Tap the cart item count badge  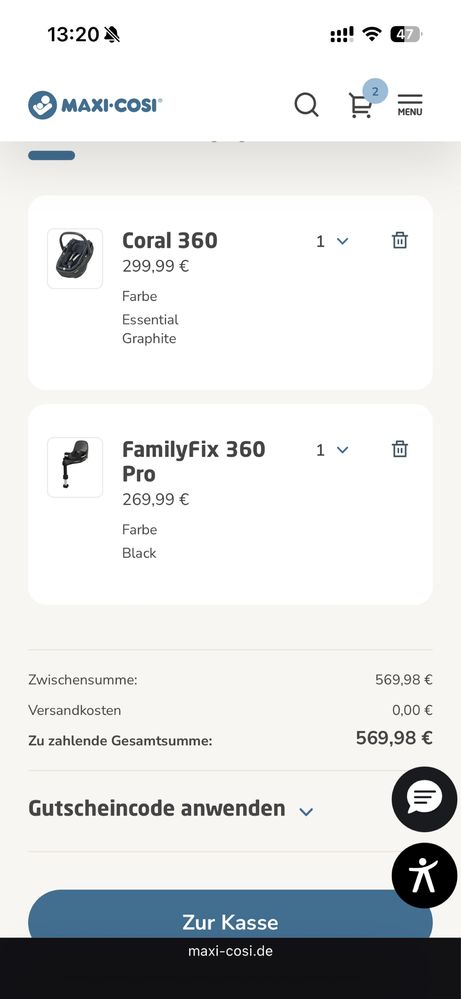pyautogui.click(x=375, y=92)
